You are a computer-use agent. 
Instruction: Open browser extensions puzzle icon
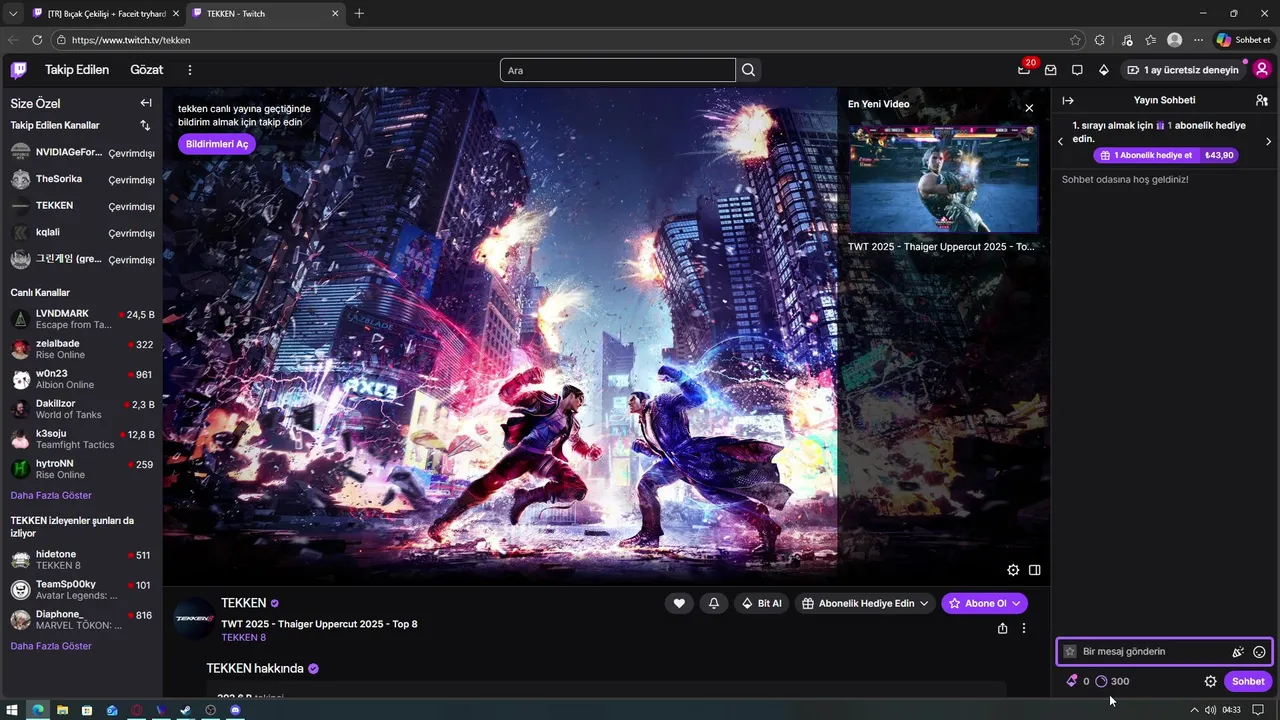(1100, 40)
